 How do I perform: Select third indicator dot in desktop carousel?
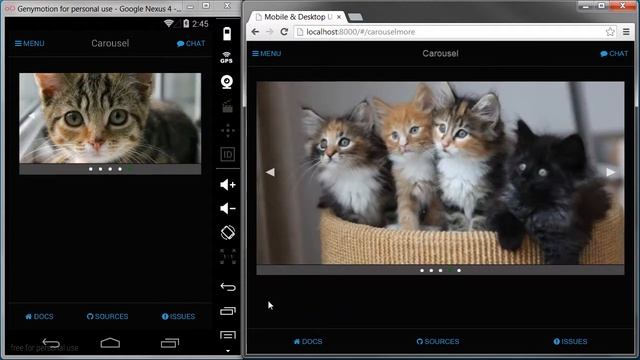[440, 270]
